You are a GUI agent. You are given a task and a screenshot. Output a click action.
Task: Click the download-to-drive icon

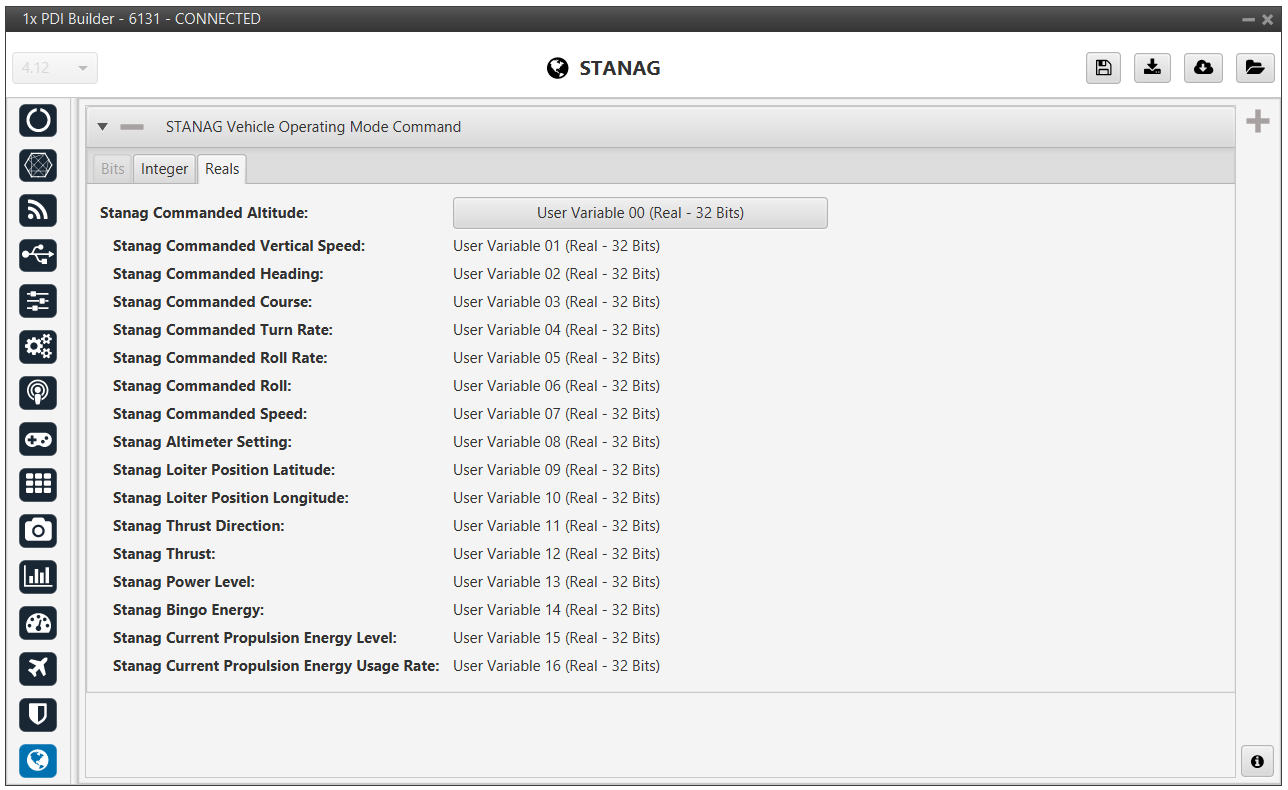[1153, 67]
